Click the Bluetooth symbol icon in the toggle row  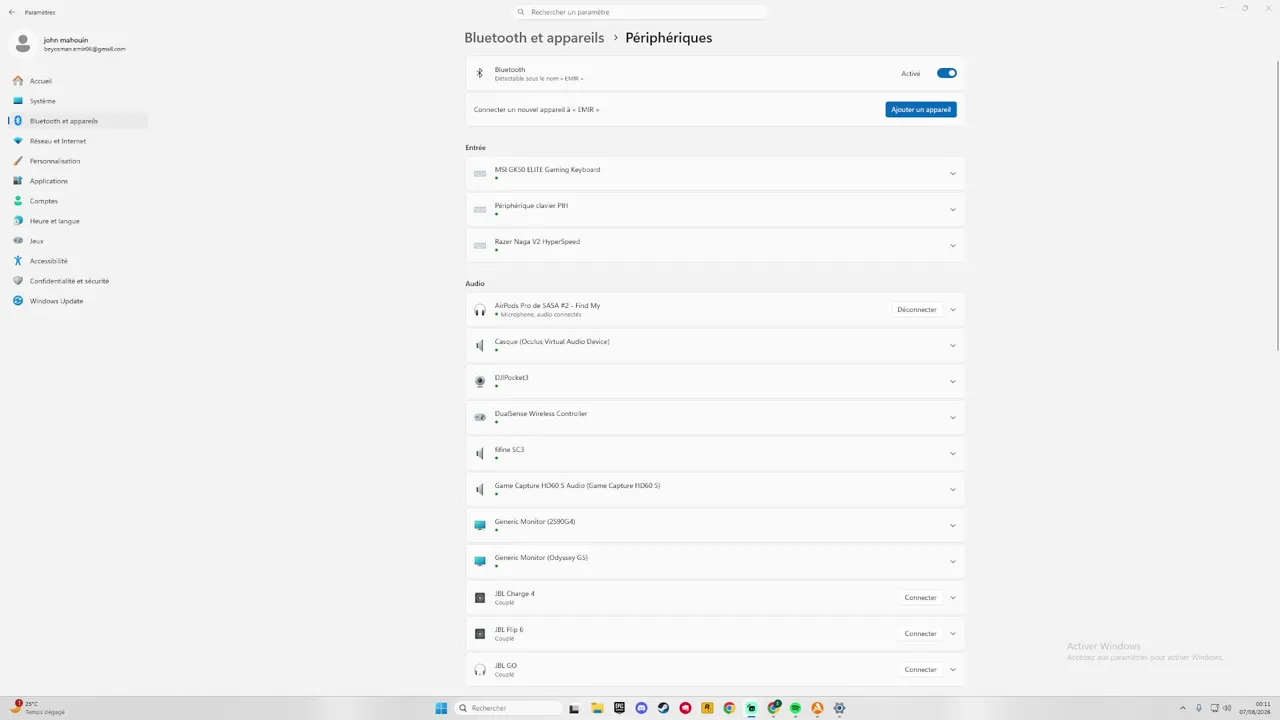point(480,73)
